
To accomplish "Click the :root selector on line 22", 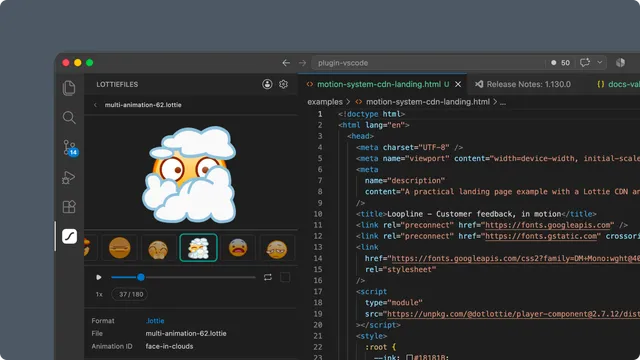I will (x=376, y=347).
